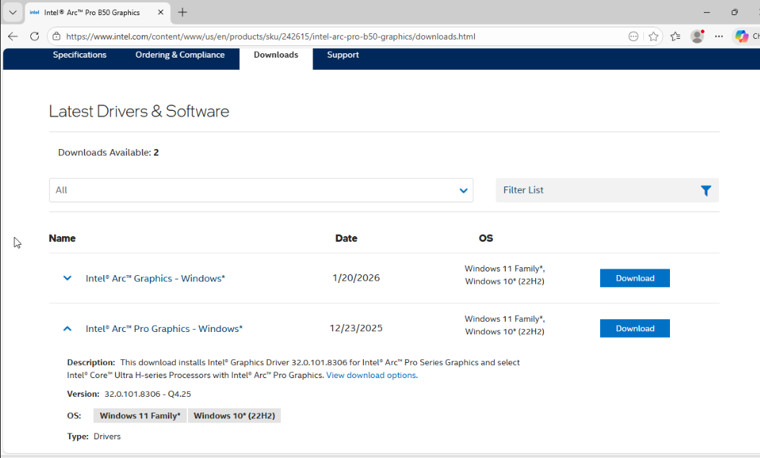Open the tab actions menu chevron
Screen dimensions: 760x458
[13, 13]
